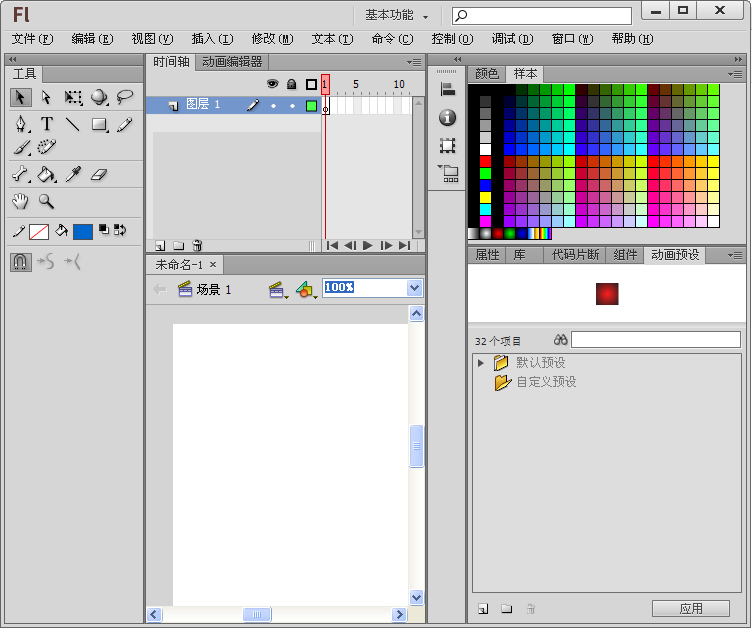Pick the Paint Bucket tool
752x629 pixels.
click(46, 175)
